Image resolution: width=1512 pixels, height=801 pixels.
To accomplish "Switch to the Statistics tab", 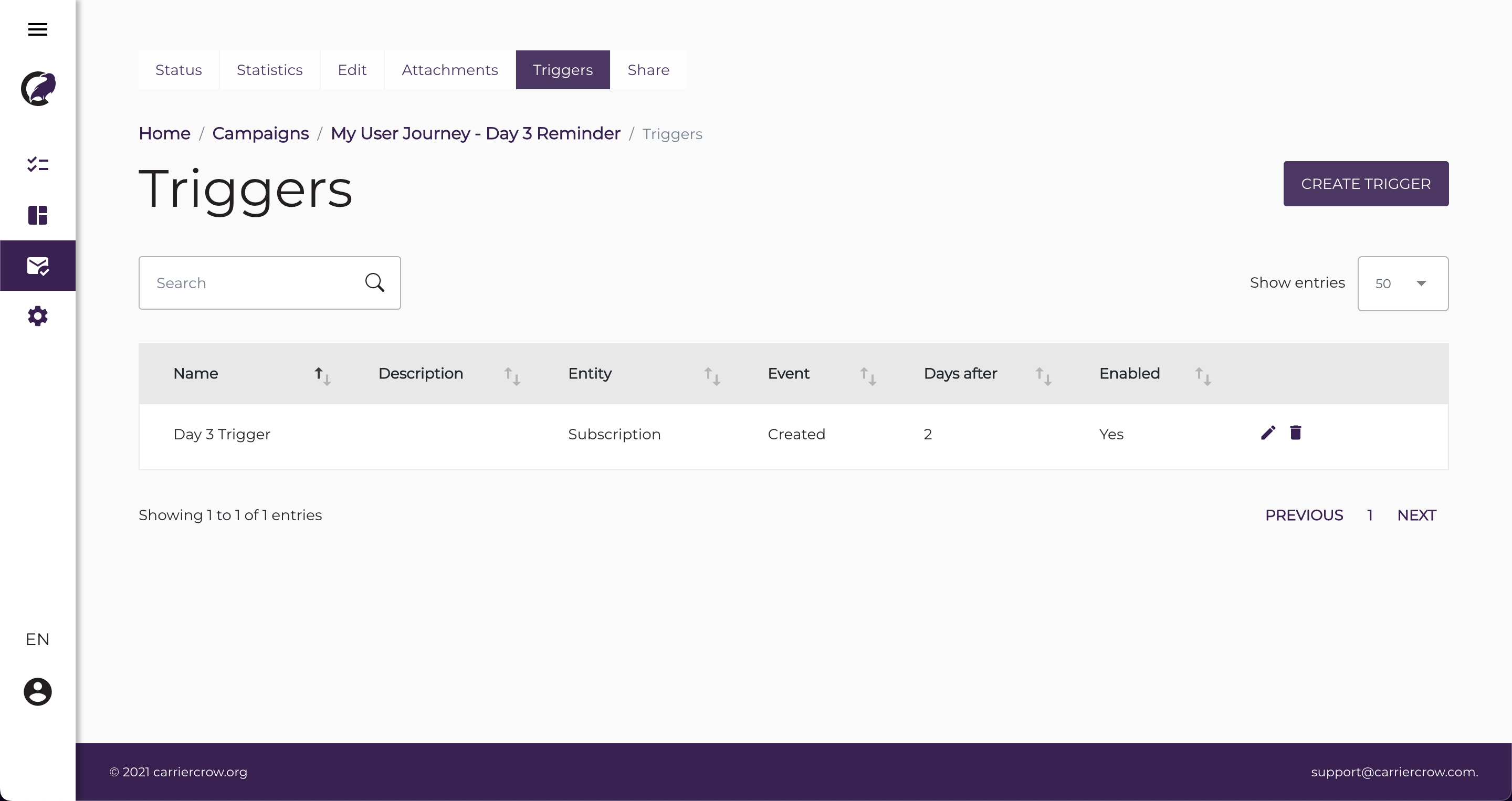I will click(x=269, y=70).
